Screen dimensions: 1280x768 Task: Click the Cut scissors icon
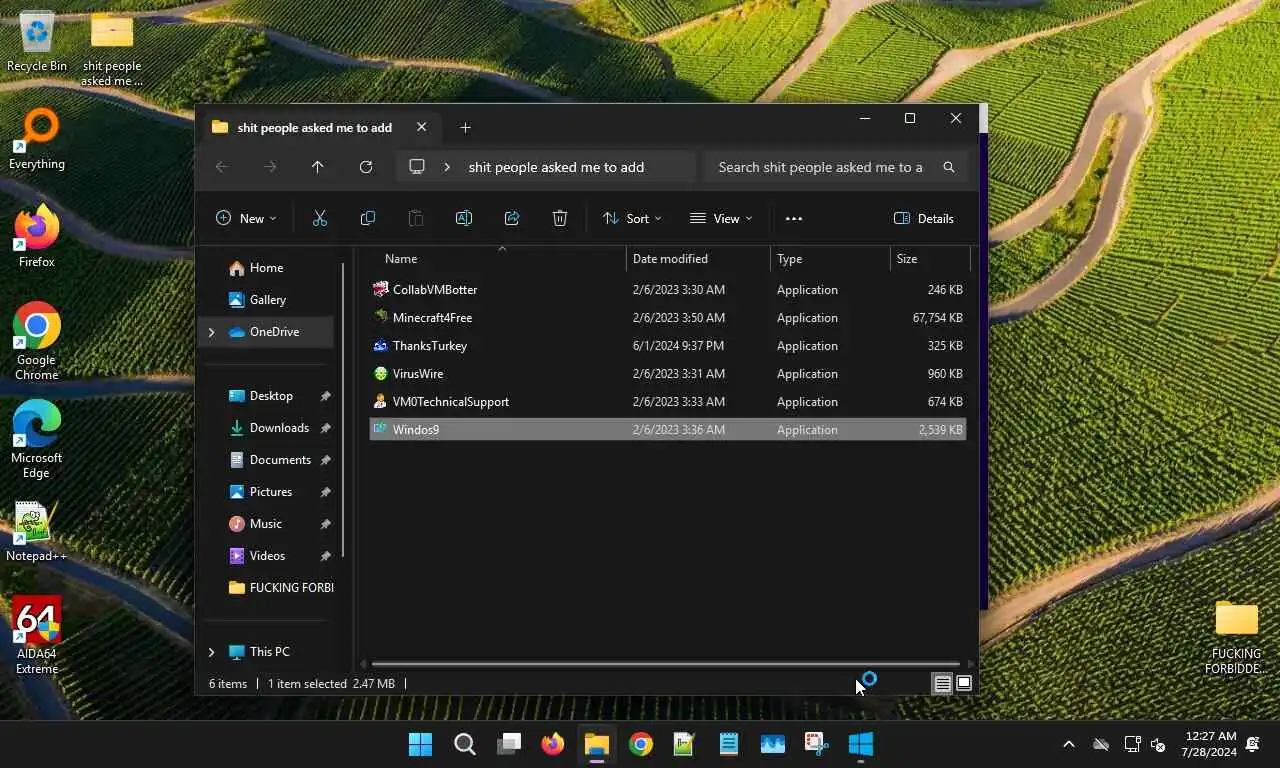click(320, 218)
